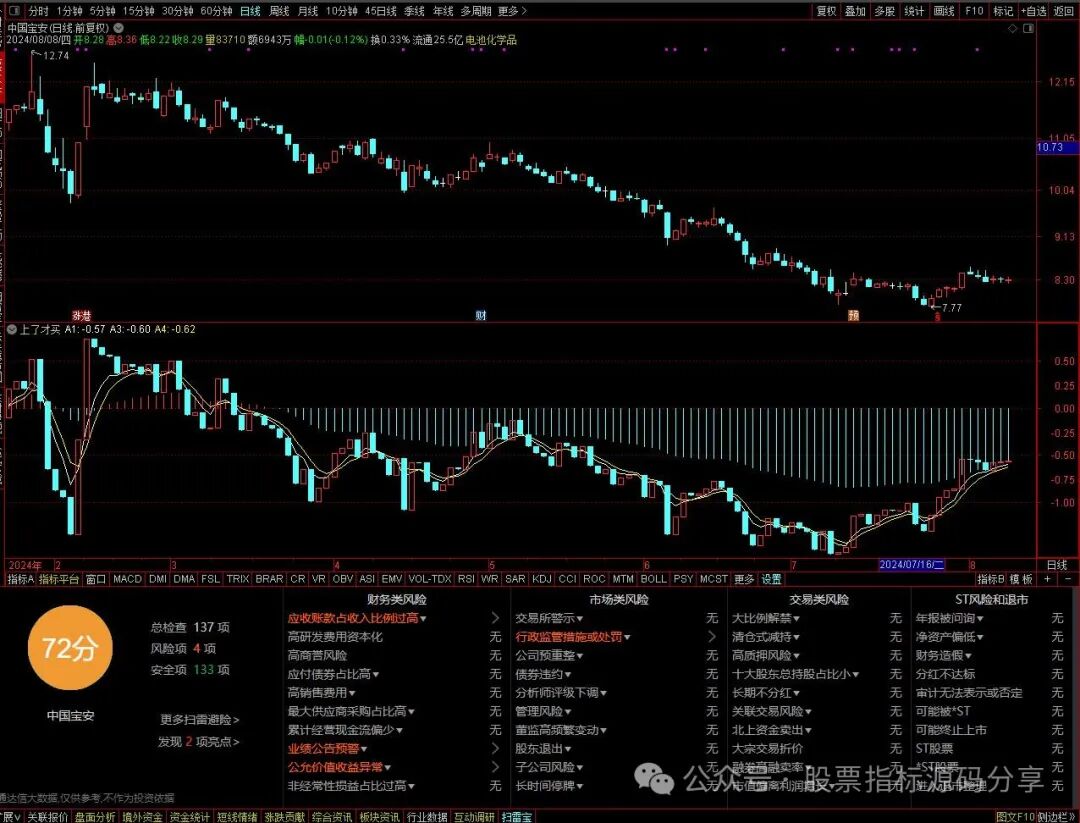1080x823 pixels.
Task: Select the VOL-TDX indicator
Action: 430,579
